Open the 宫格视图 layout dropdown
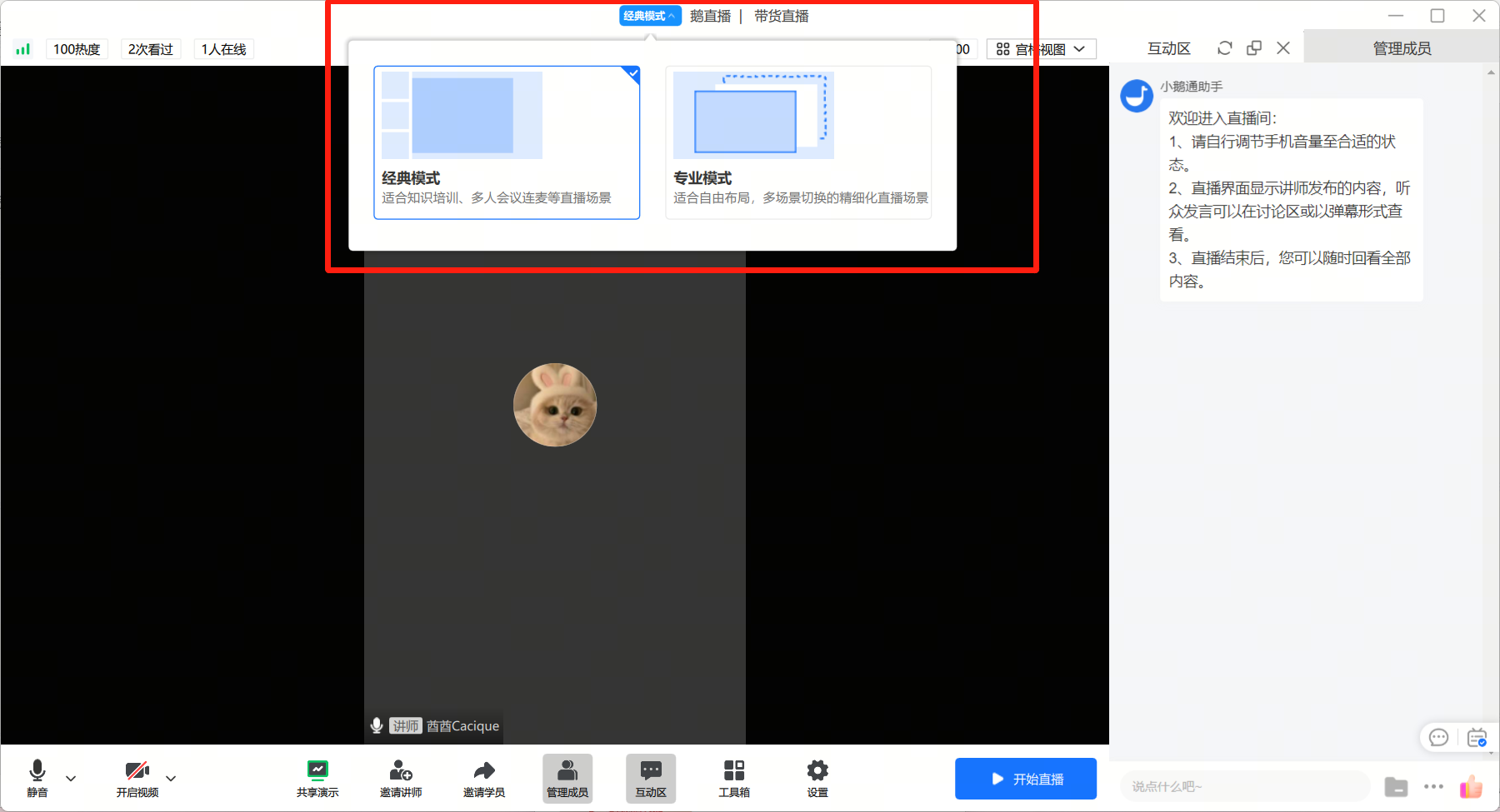Viewport: 1500px width, 812px height. point(1041,48)
